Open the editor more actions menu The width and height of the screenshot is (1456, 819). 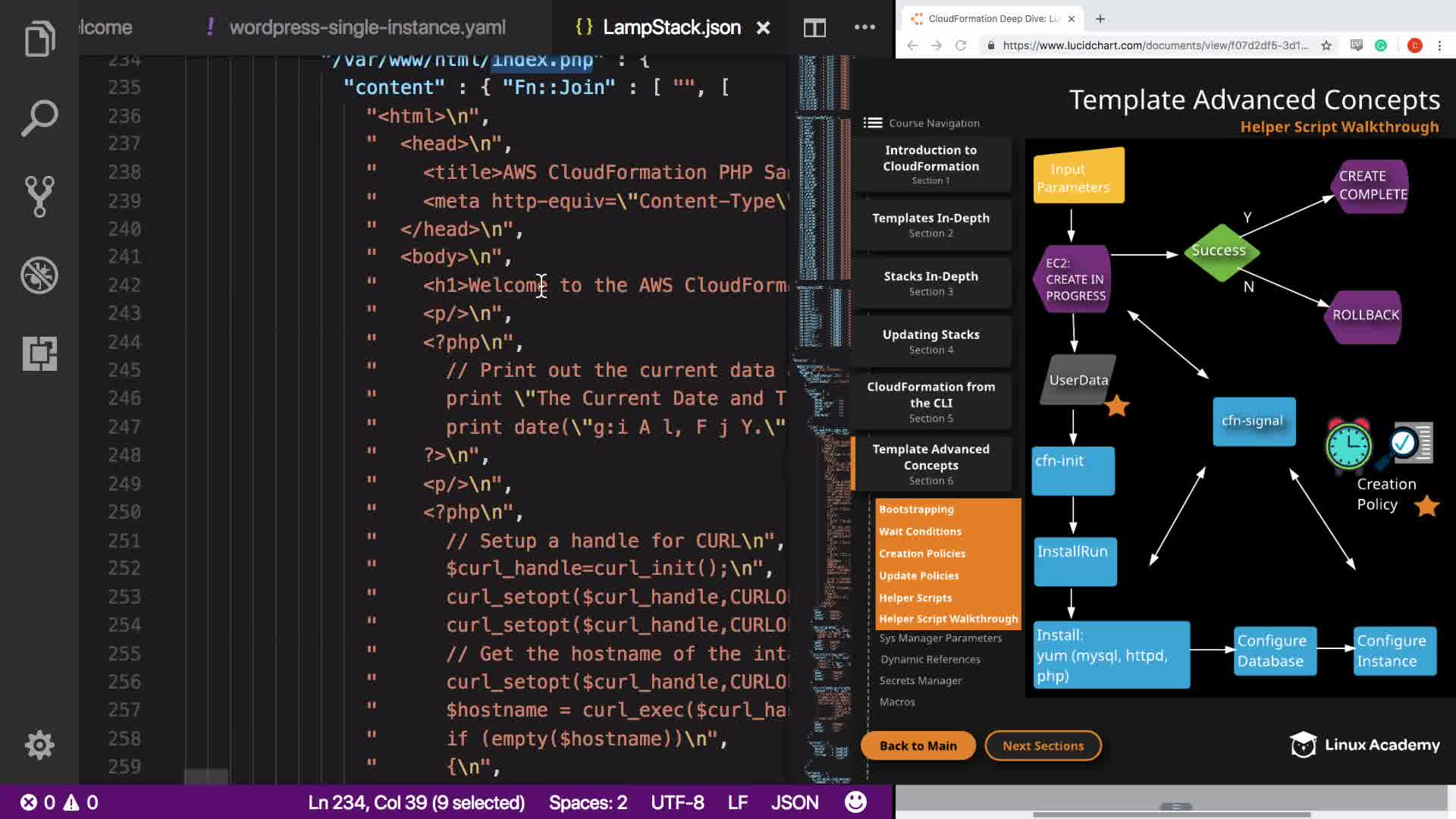[x=864, y=27]
